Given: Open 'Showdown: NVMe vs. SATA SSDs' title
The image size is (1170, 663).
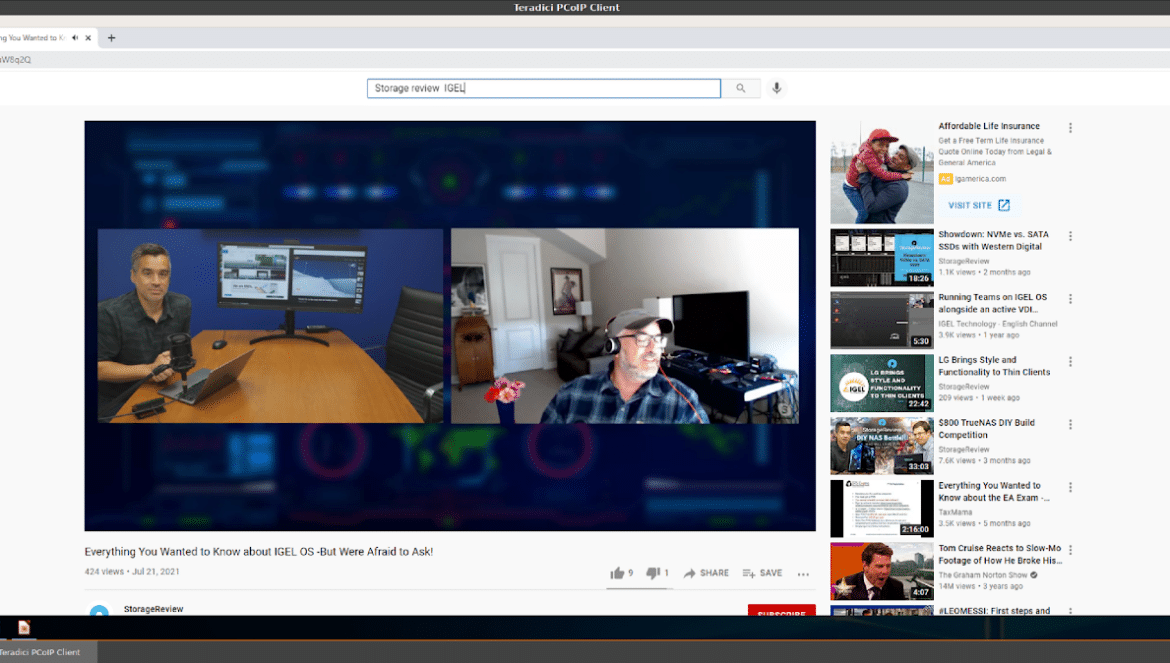Looking at the screenshot, I should [x=993, y=240].
